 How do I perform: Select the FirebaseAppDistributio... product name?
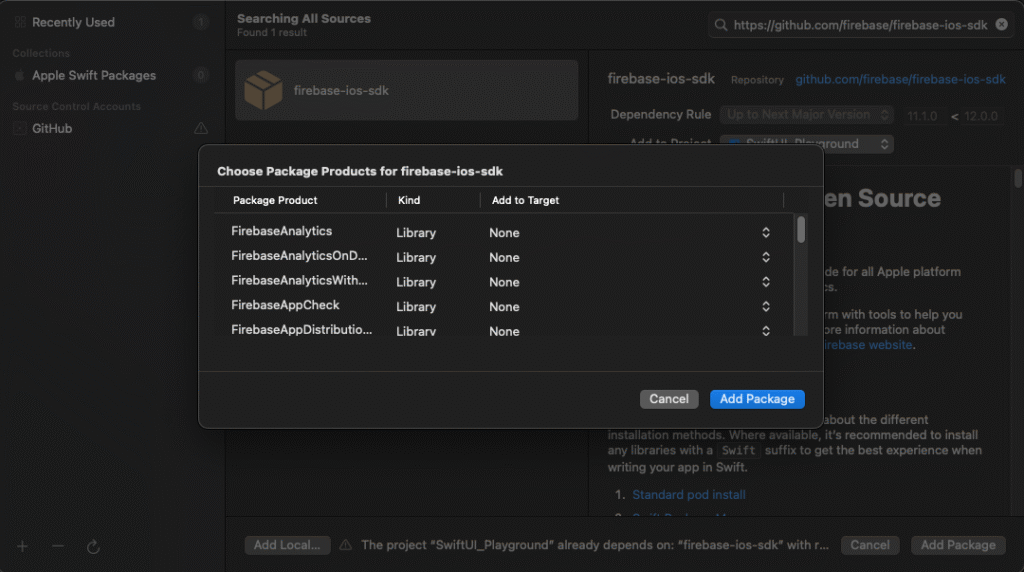[x=301, y=330]
